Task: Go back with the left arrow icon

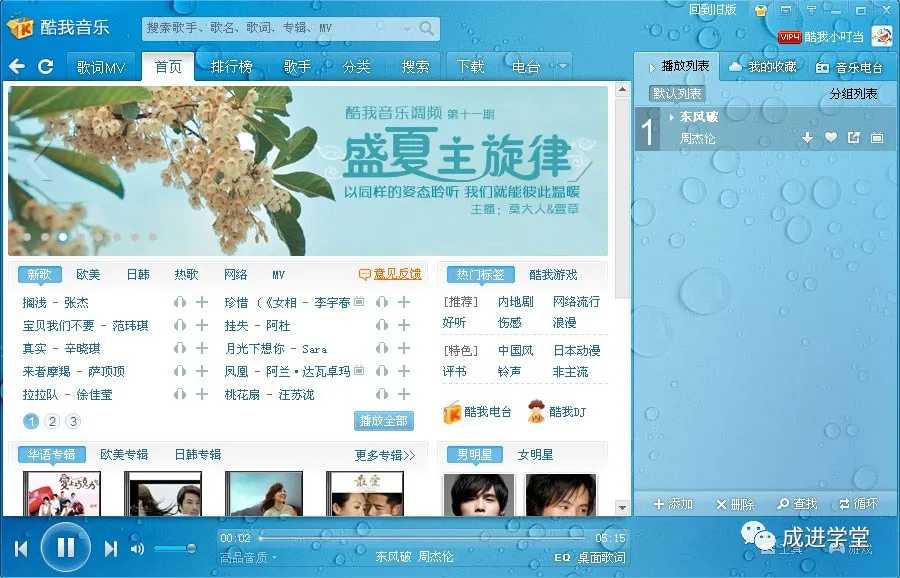Action: (x=17, y=67)
